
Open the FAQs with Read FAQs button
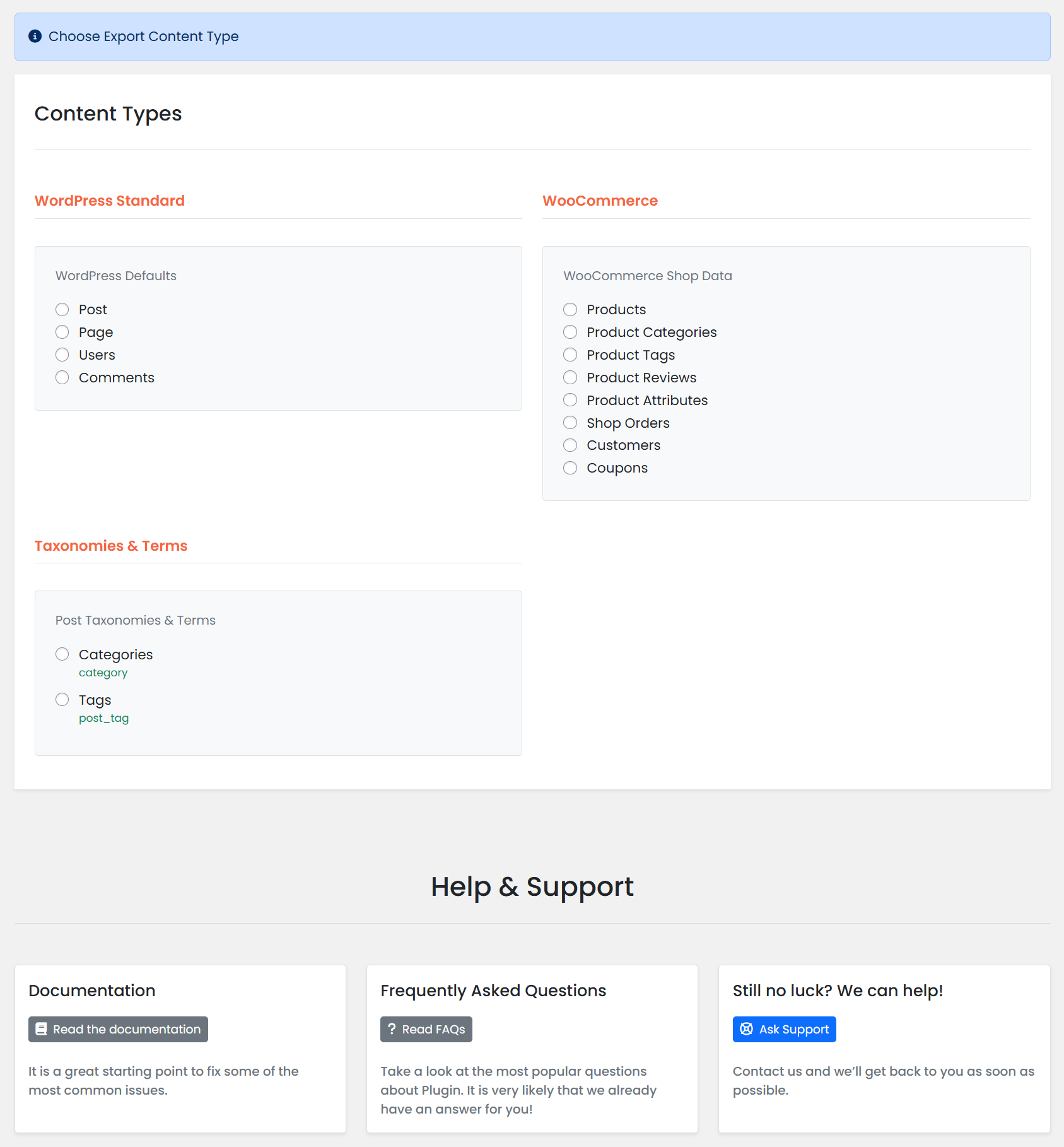(x=426, y=1029)
